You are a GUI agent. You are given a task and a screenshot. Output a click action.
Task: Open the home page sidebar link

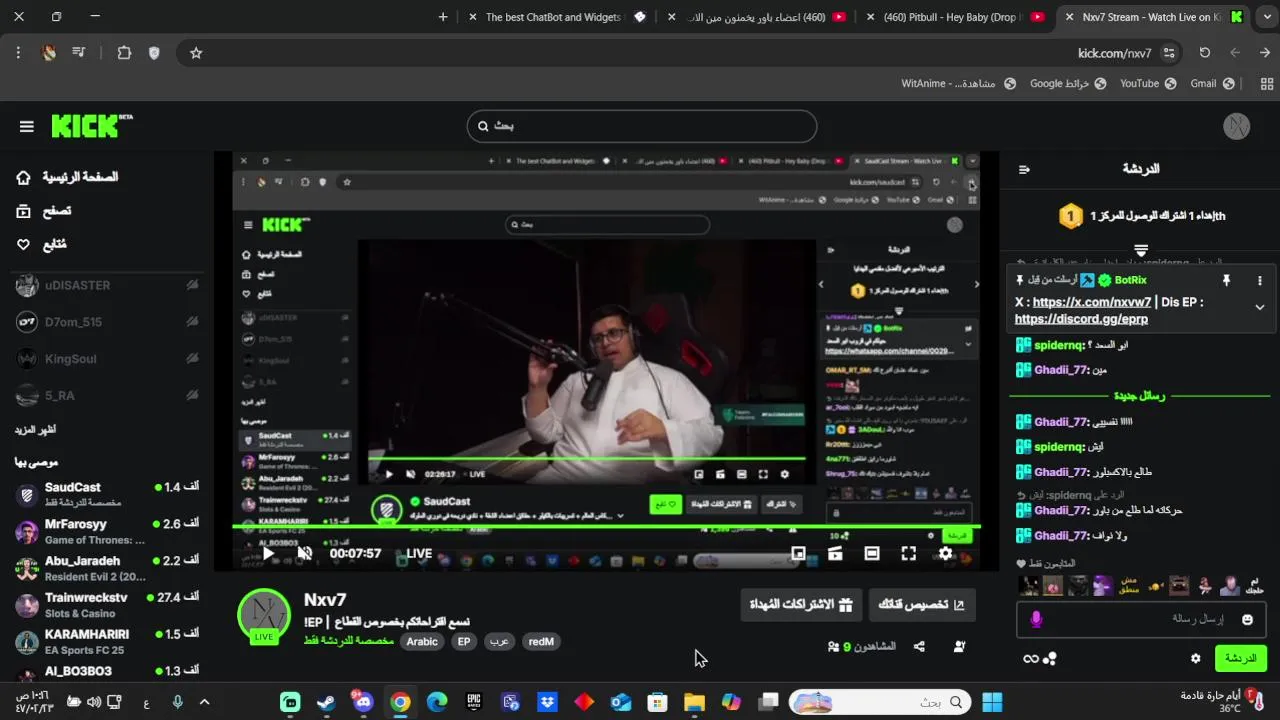click(67, 177)
